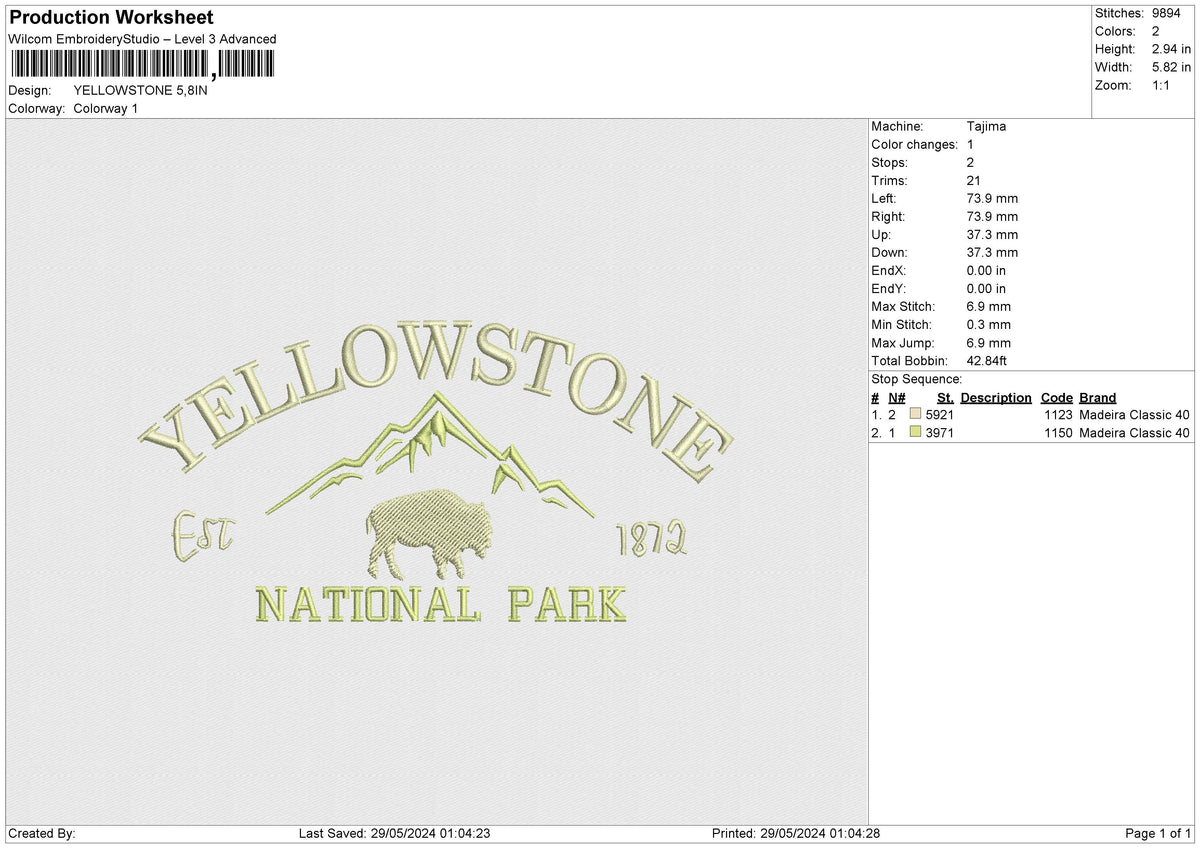Click the Left value 73.9 mm
1200x848 pixels.
[x=993, y=199]
